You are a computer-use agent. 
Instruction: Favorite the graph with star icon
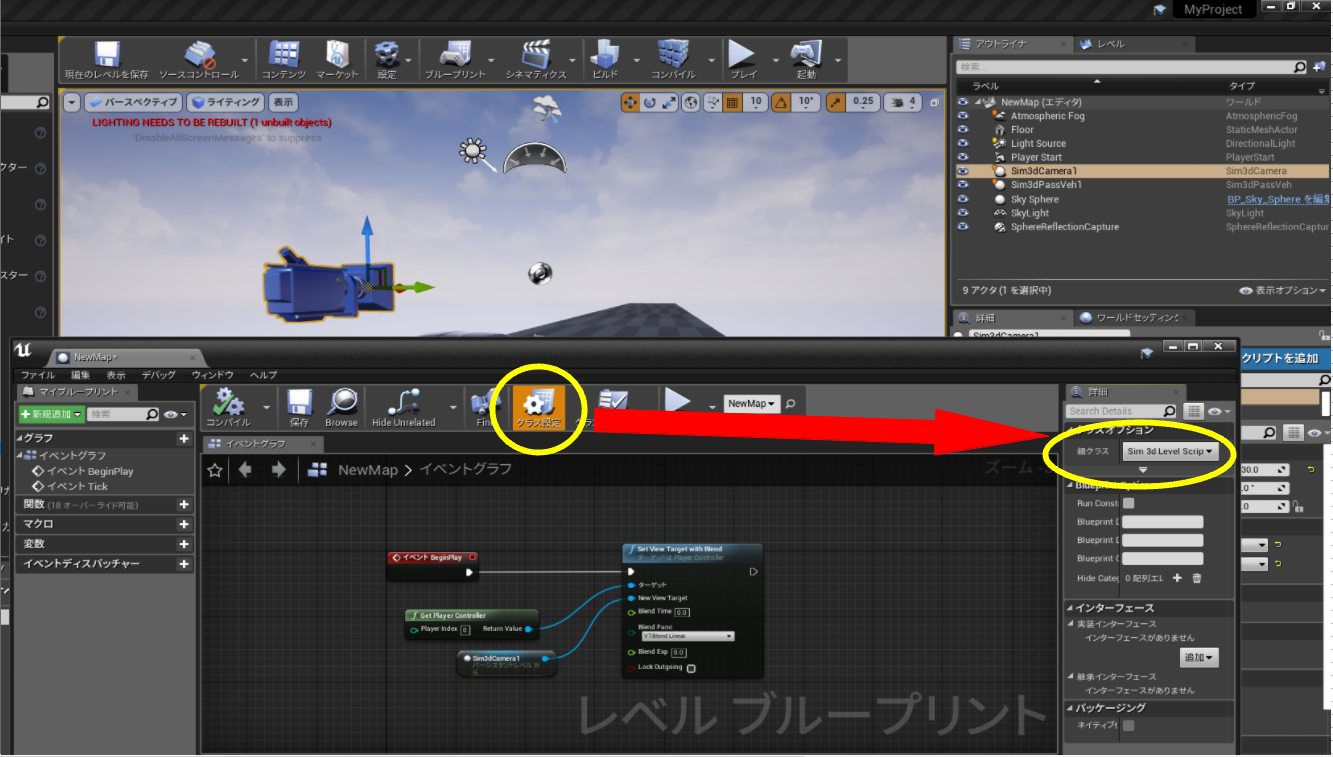pos(215,470)
